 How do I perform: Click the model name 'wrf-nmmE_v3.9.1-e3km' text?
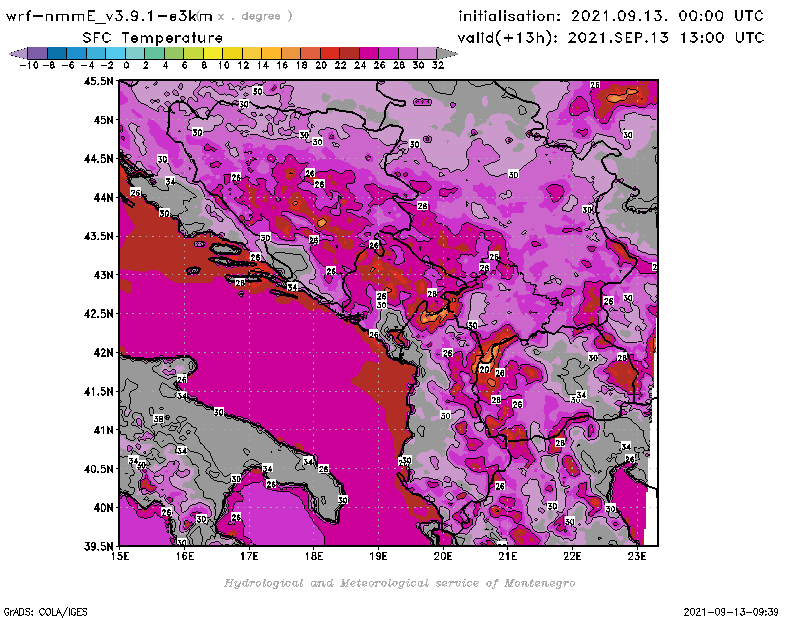coord(109,16)
